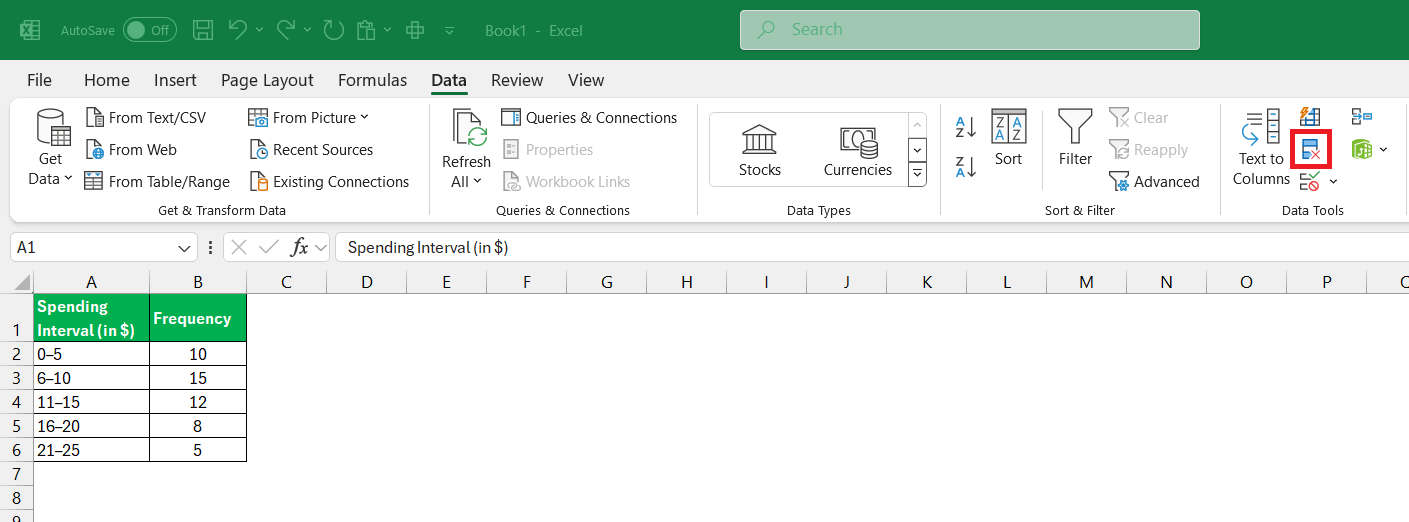The width and height of the screenshot is (1409, 522).
Task: Click the Consolidate icon
Action: (1361, 118)
